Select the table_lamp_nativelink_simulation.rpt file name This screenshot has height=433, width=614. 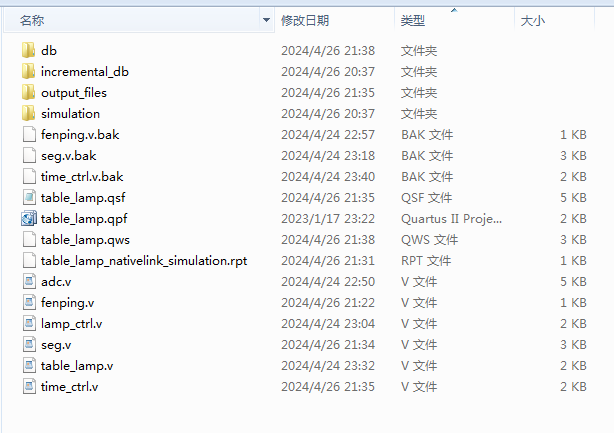pos(144,261)
